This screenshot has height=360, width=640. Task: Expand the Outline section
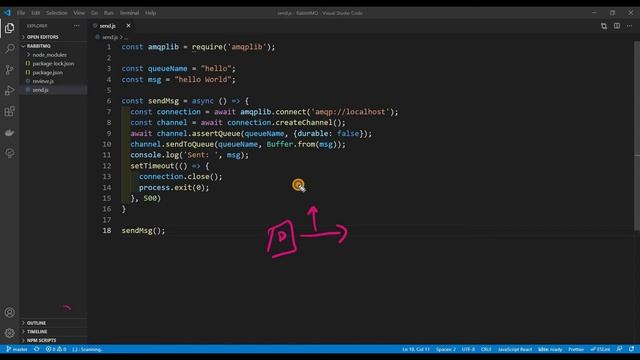click(x=53, y=323)
